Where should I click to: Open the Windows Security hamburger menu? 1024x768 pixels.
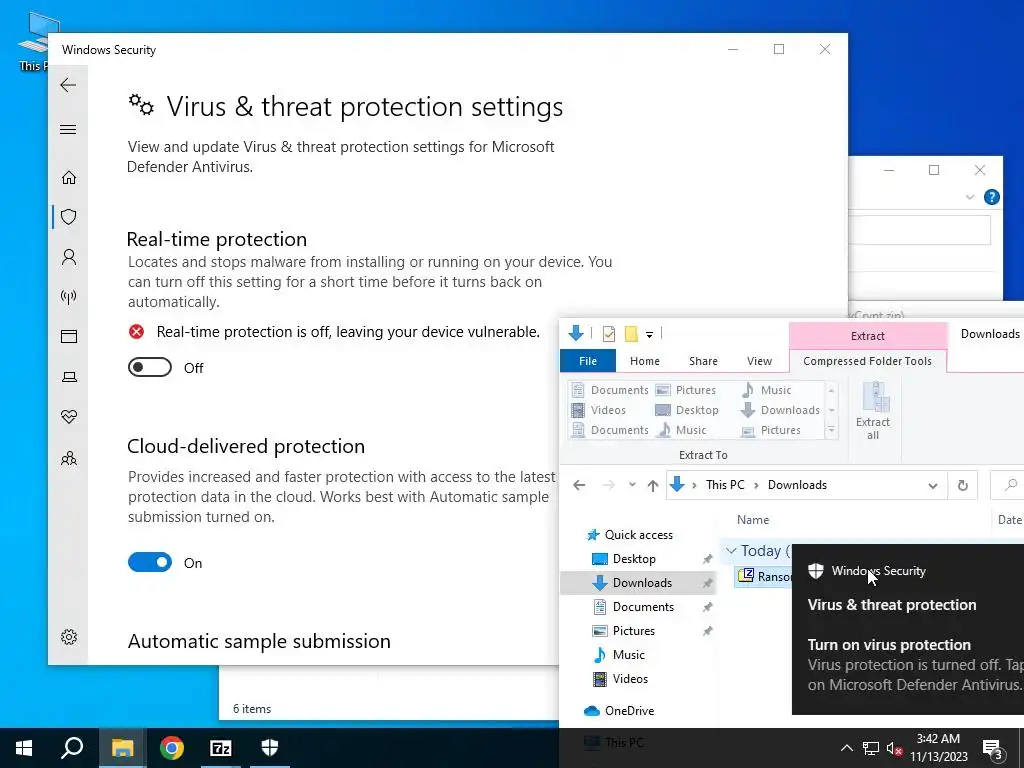point(68,129)
